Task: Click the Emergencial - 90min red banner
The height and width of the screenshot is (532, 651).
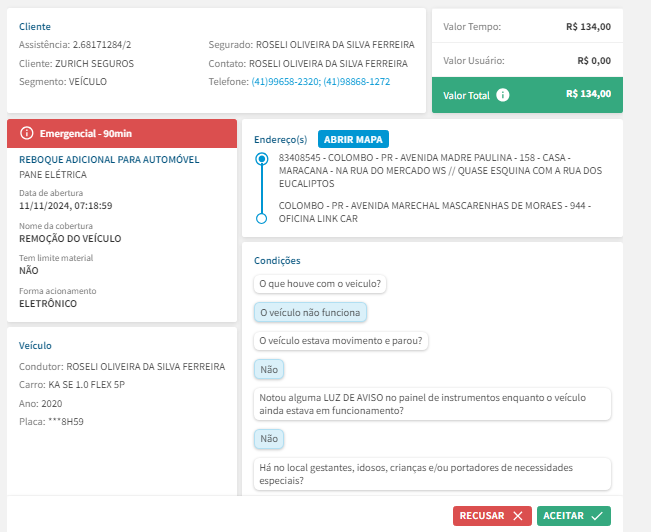Action: (121, 133)
